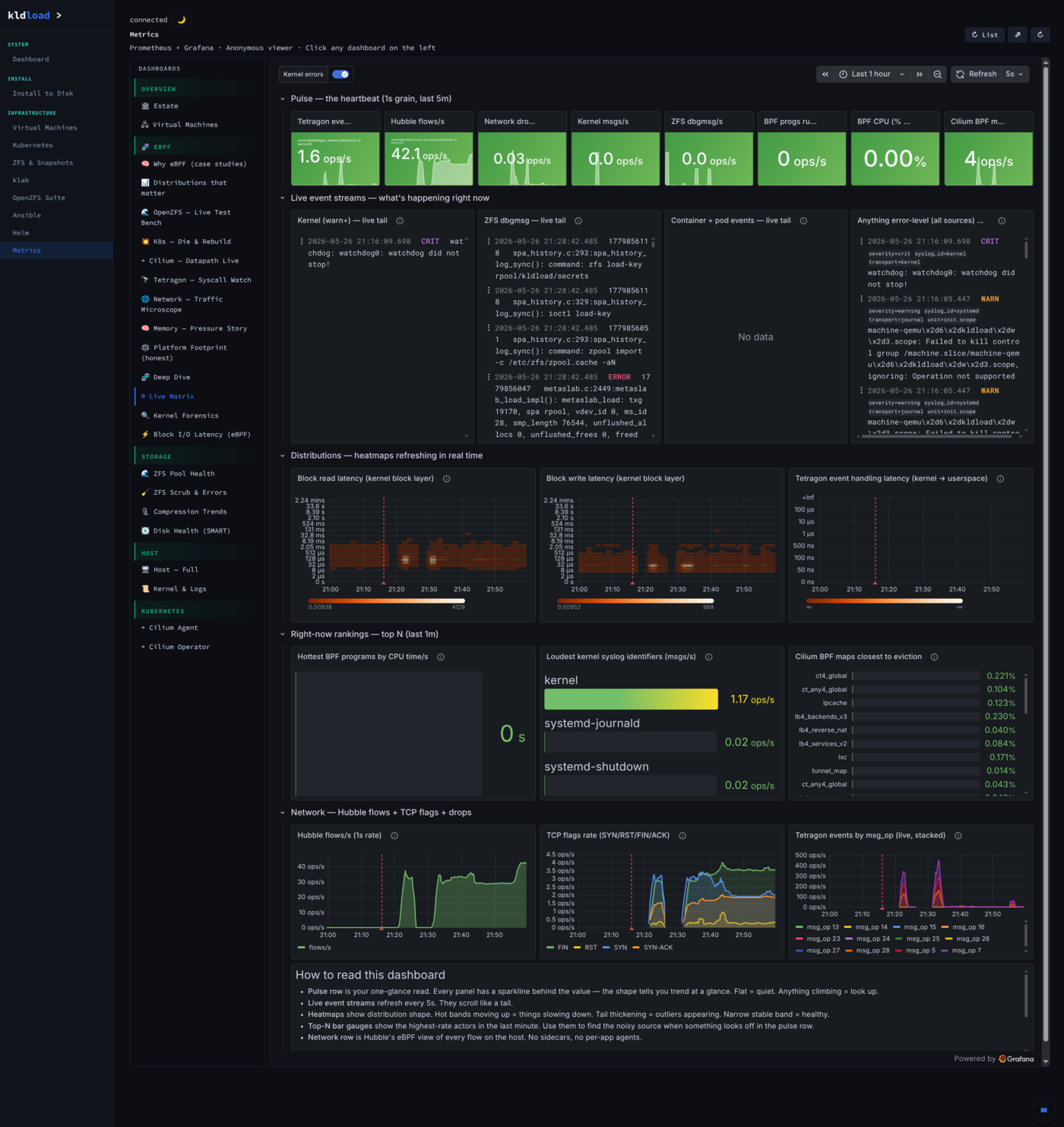This screenshot has height=1127, width=1064.
Task: Click the Grafana logo at bottom right
Action: coord(1016,1059)
